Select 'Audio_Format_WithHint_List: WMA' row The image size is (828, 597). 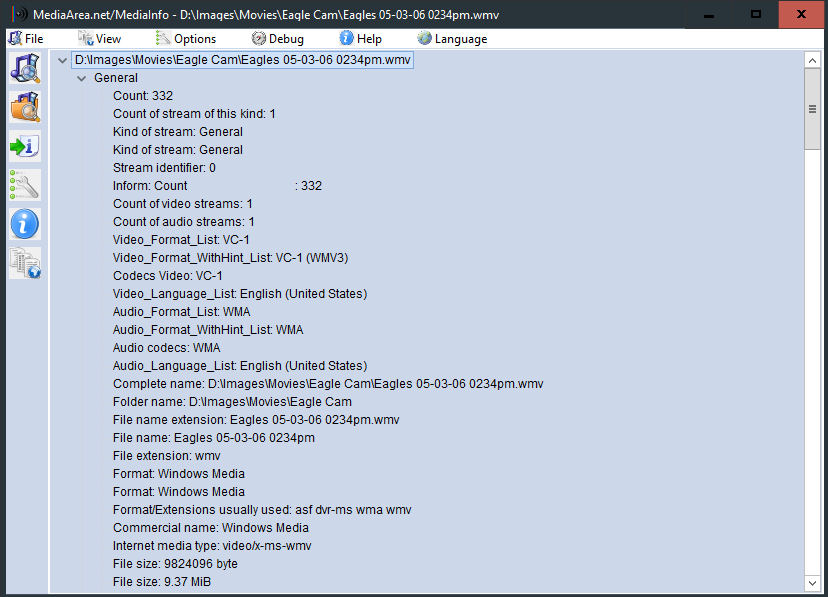(x=208, y=329)
